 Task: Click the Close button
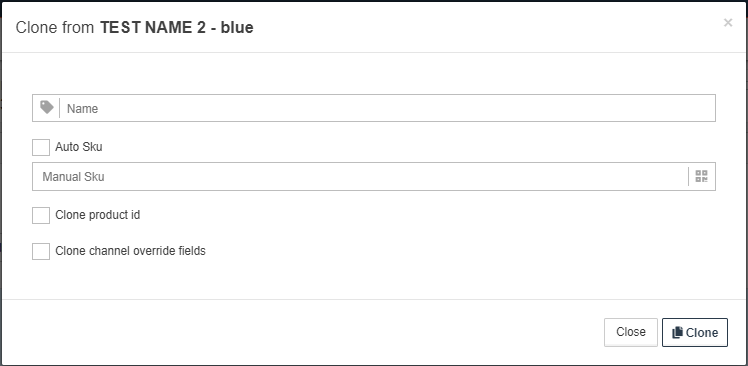click(x=631, y=332)
